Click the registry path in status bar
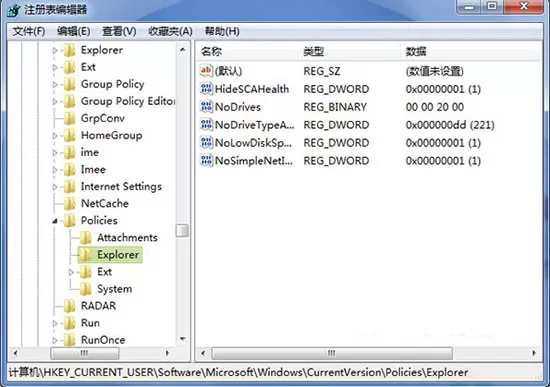Viewport: 550px width, 387px height. 238,373
